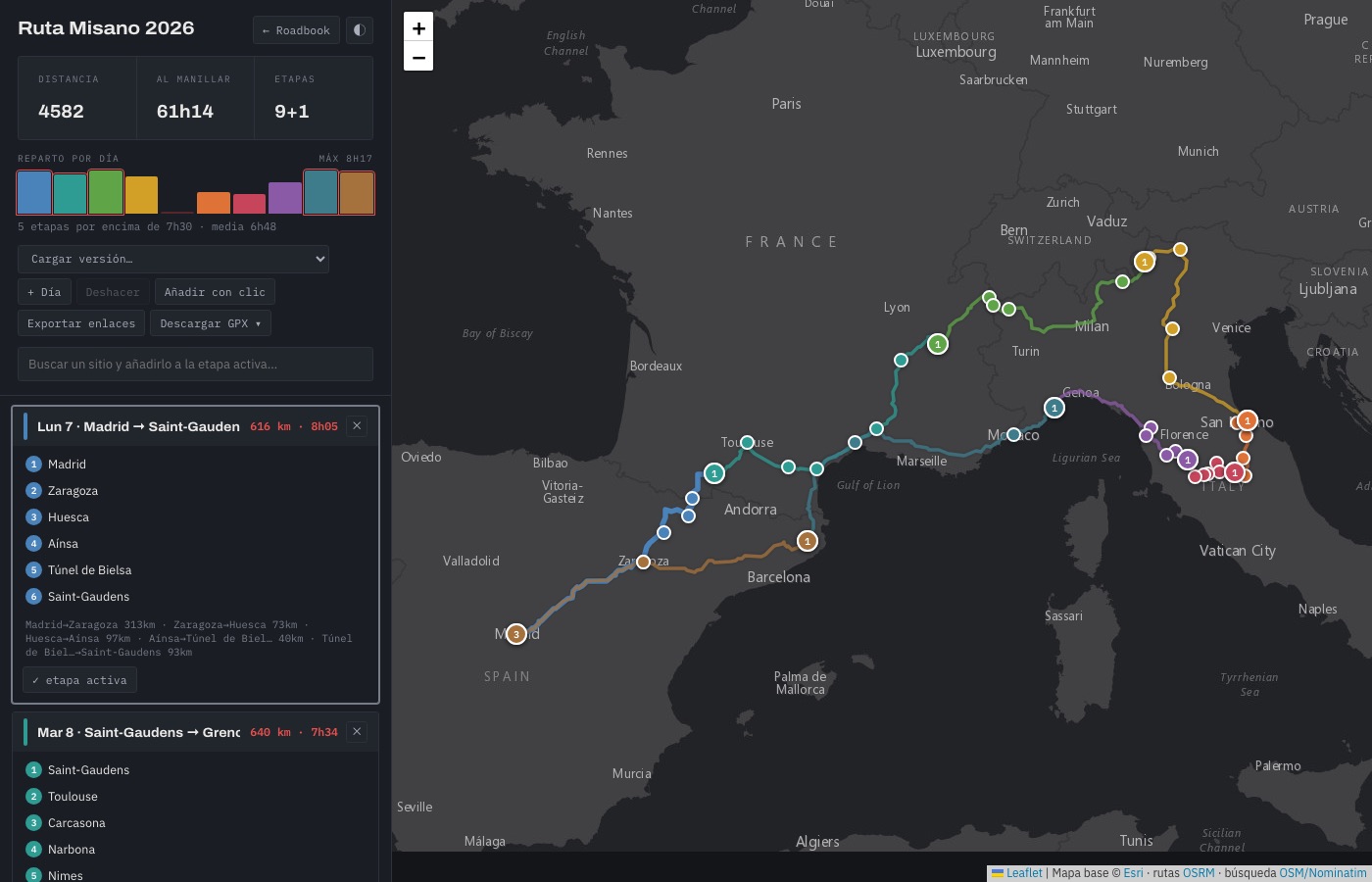This screenshot has width=1372, height=882.
Task: Click the AL MANILLAR 61h14 stat
Action: (x=195, y=98)
